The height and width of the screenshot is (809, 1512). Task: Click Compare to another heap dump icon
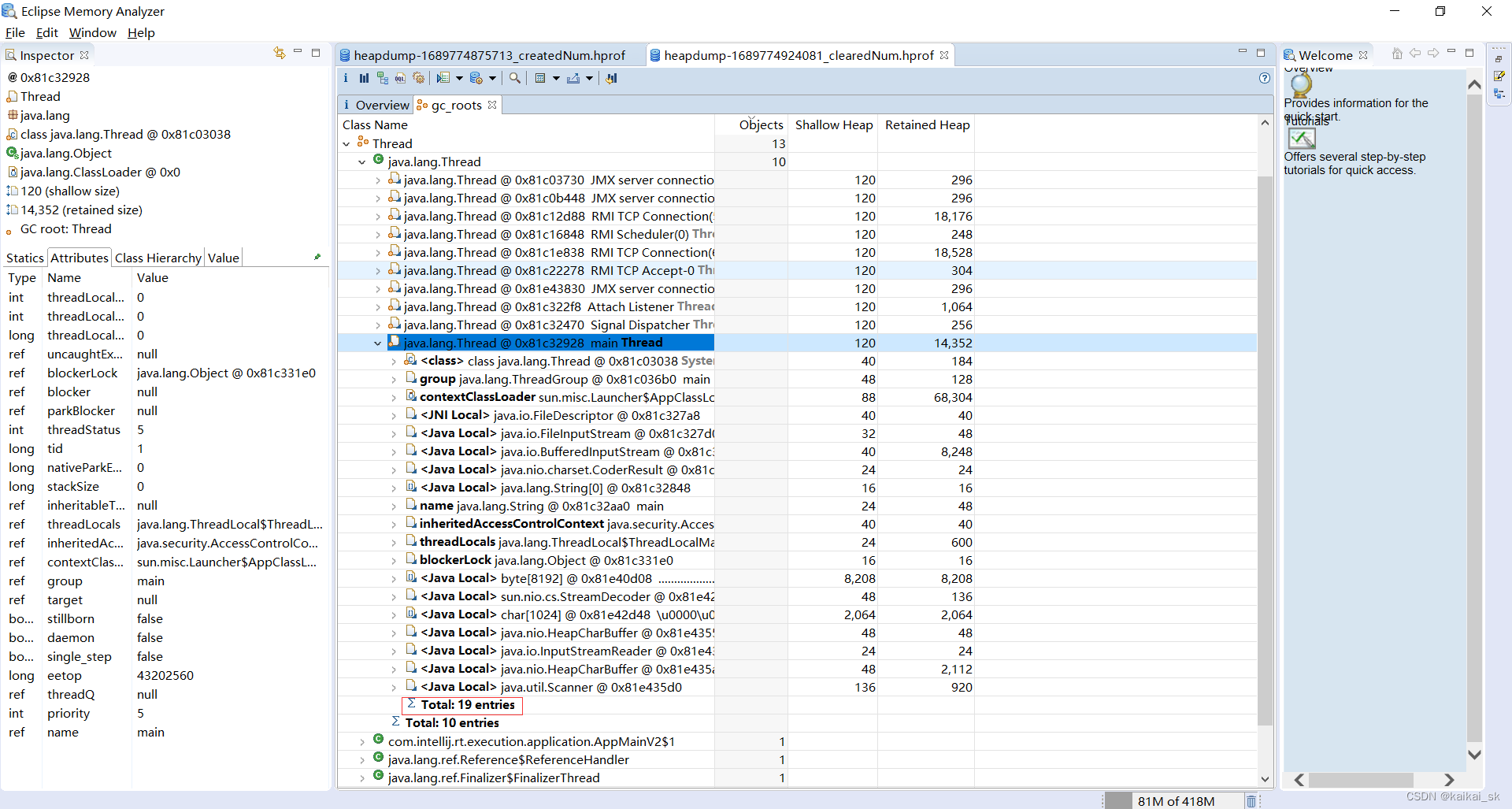point(611,78)
